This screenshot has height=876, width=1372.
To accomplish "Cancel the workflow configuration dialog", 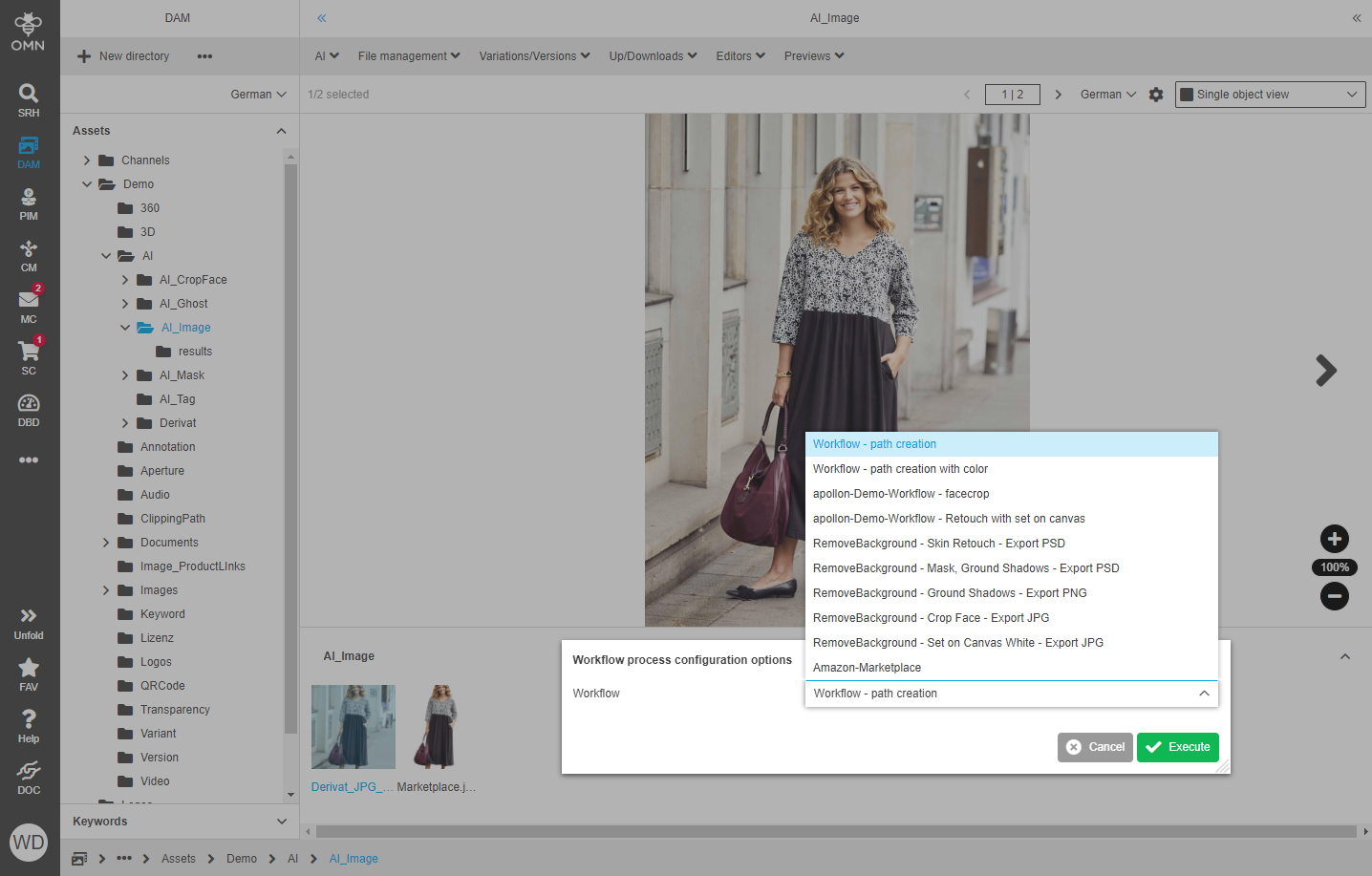I will point(1094,747).
